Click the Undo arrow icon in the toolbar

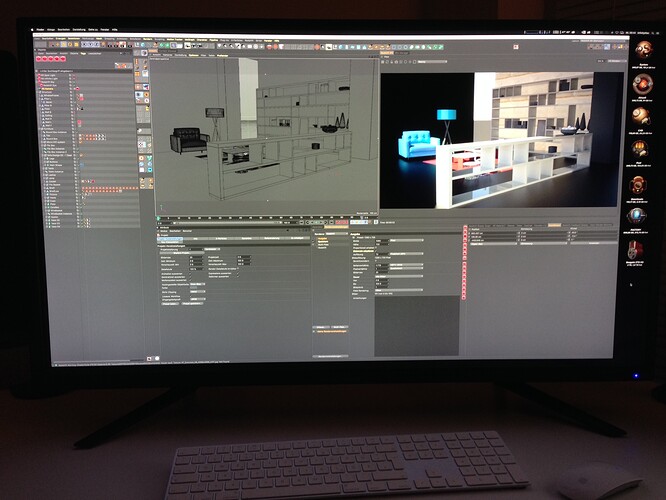(37, 44)
